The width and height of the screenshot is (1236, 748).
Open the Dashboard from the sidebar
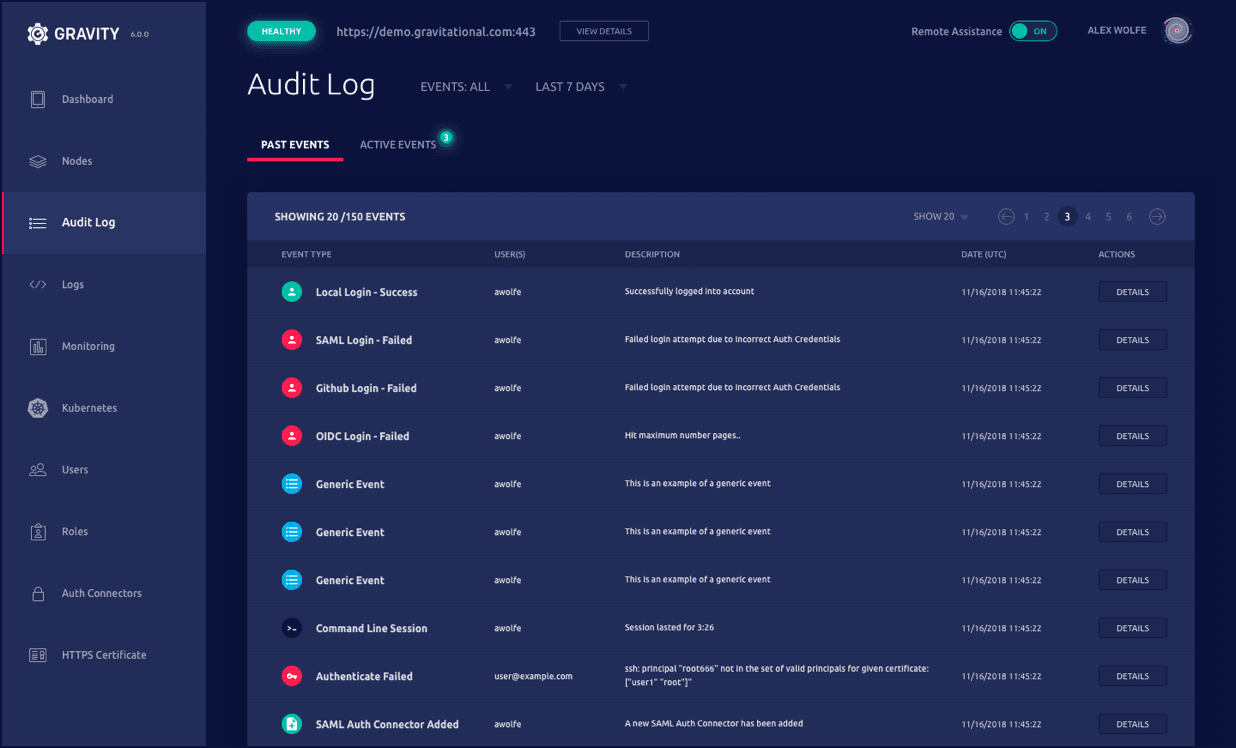coord(87,99)
